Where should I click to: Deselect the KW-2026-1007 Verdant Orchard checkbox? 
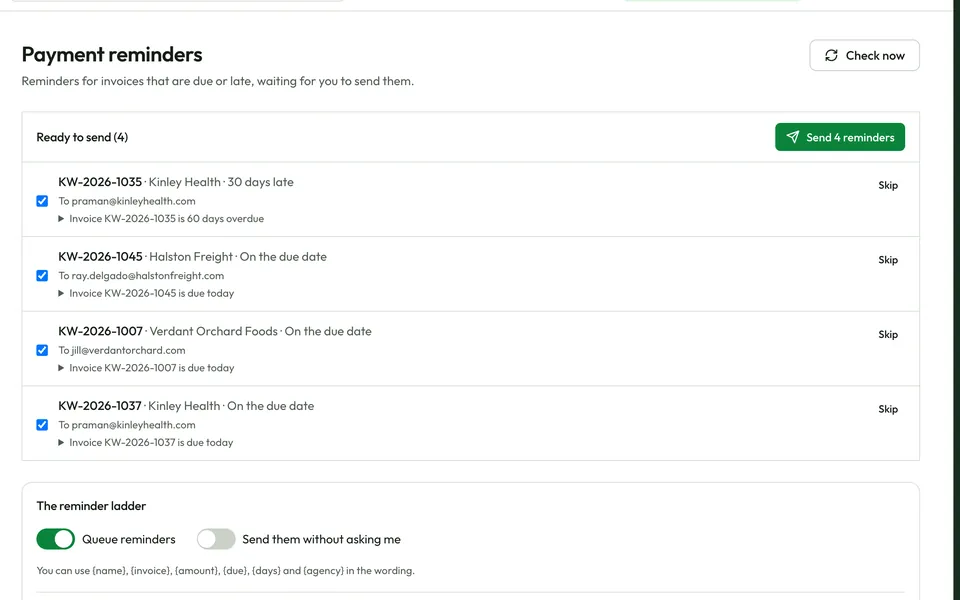click(x=42, y=350)
